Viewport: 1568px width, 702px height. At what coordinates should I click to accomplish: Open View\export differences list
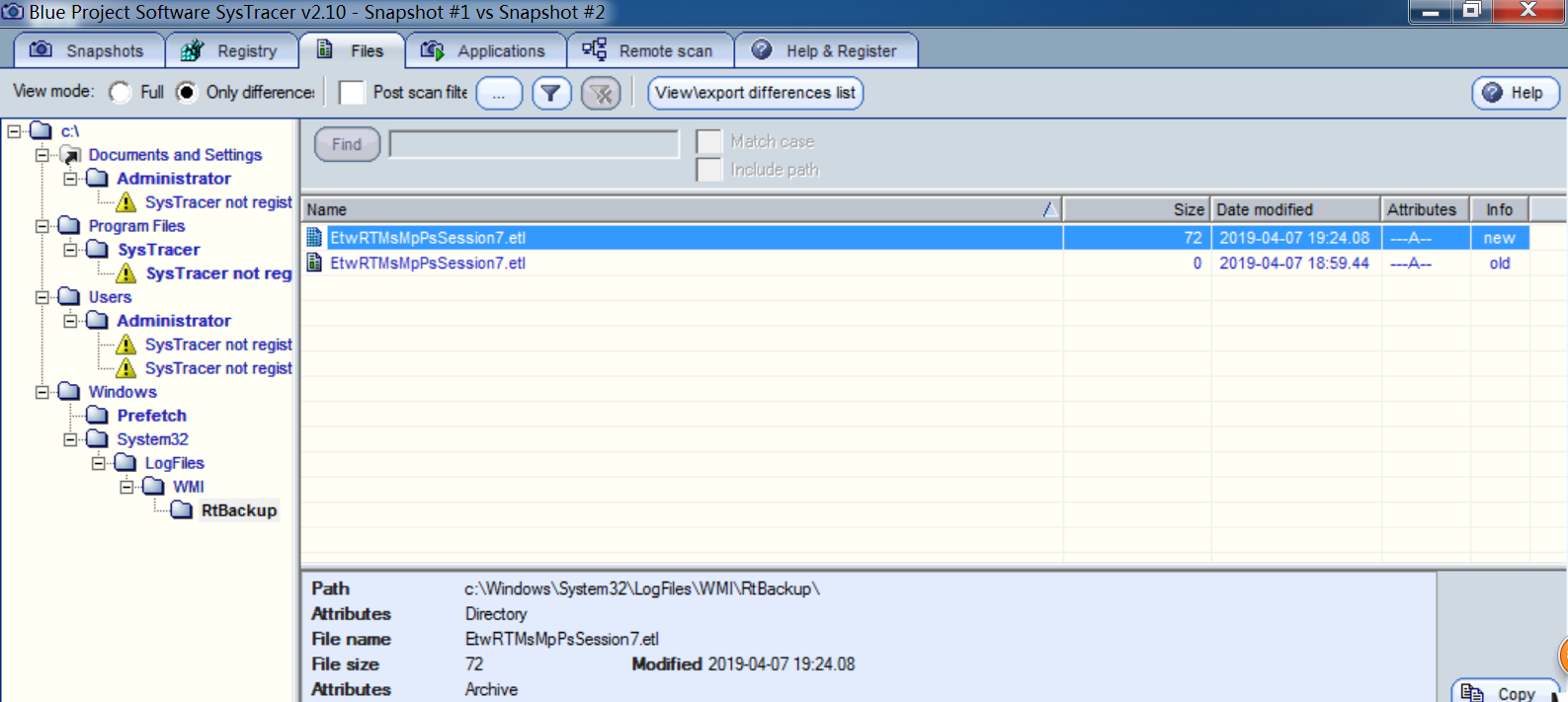(756, 93)
